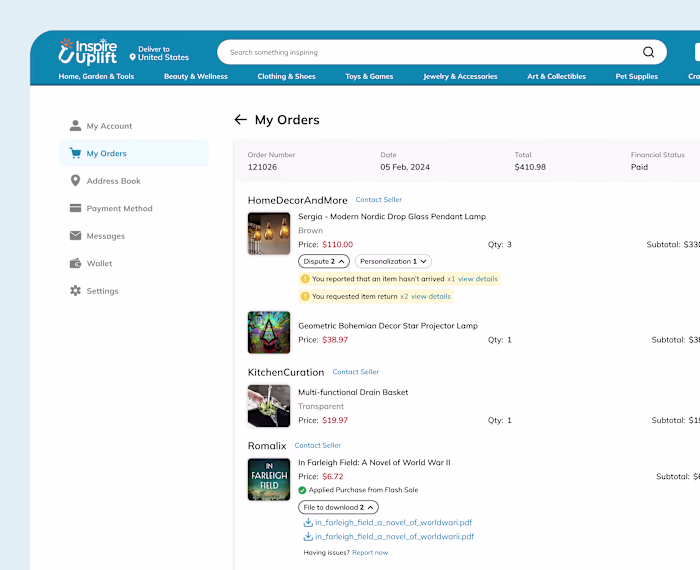Click the Wallet icon in sidebar
This screenshot has width=700, height=570.
(x=75, y=263)
